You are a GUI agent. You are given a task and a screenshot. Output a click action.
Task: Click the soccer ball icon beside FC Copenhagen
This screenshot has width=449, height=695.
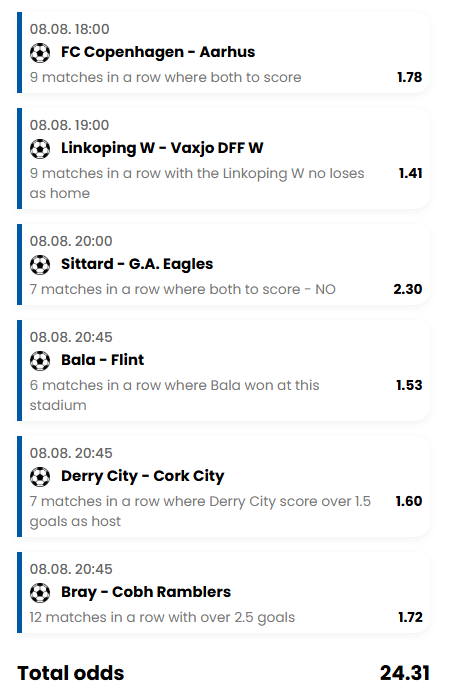click(40, 53)
